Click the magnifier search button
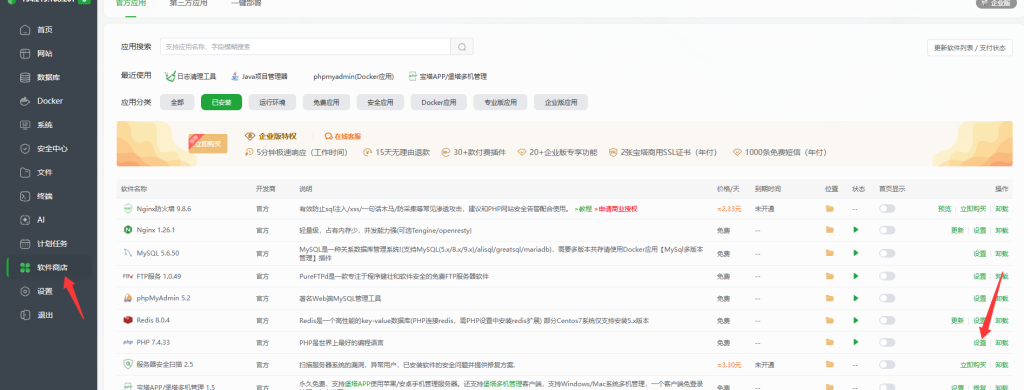The height and width of the screenshot is (390, 1024). (x=462, y=47)
